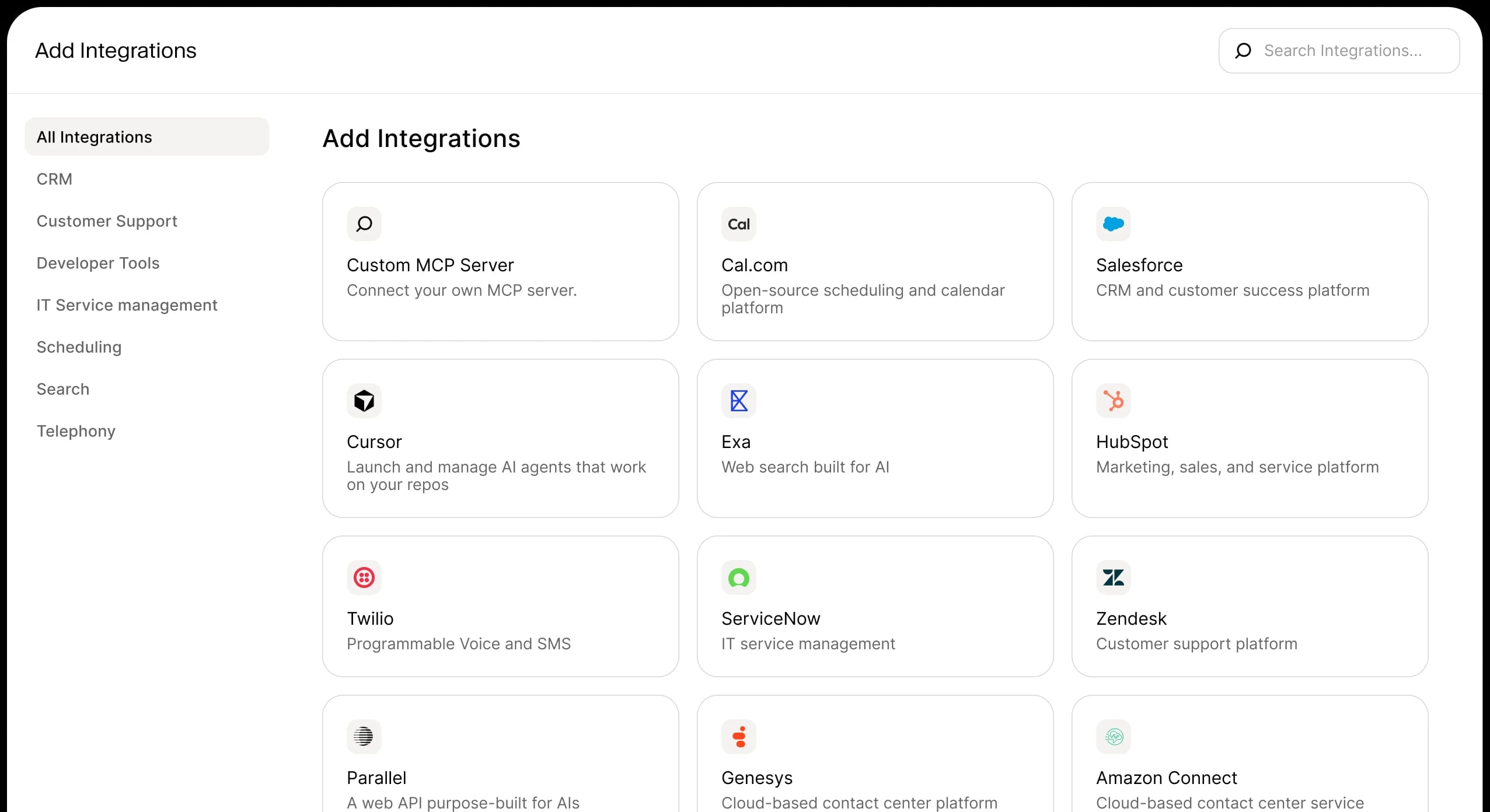Click the magnifying glass in the search bar
The image size is (1490, 812).
(1243, 51)
